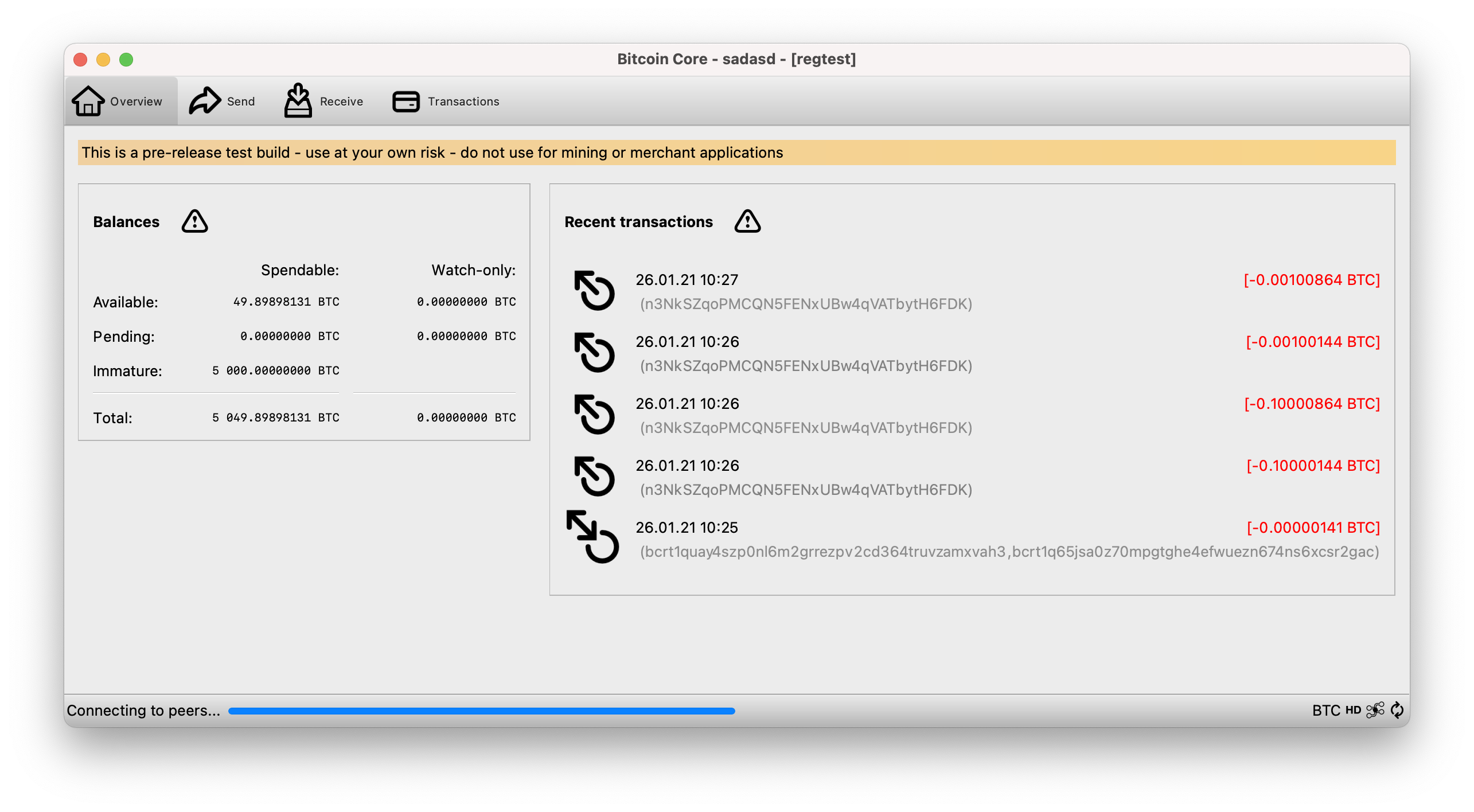Click the connecting to peers progress bar

click(482, 710)
